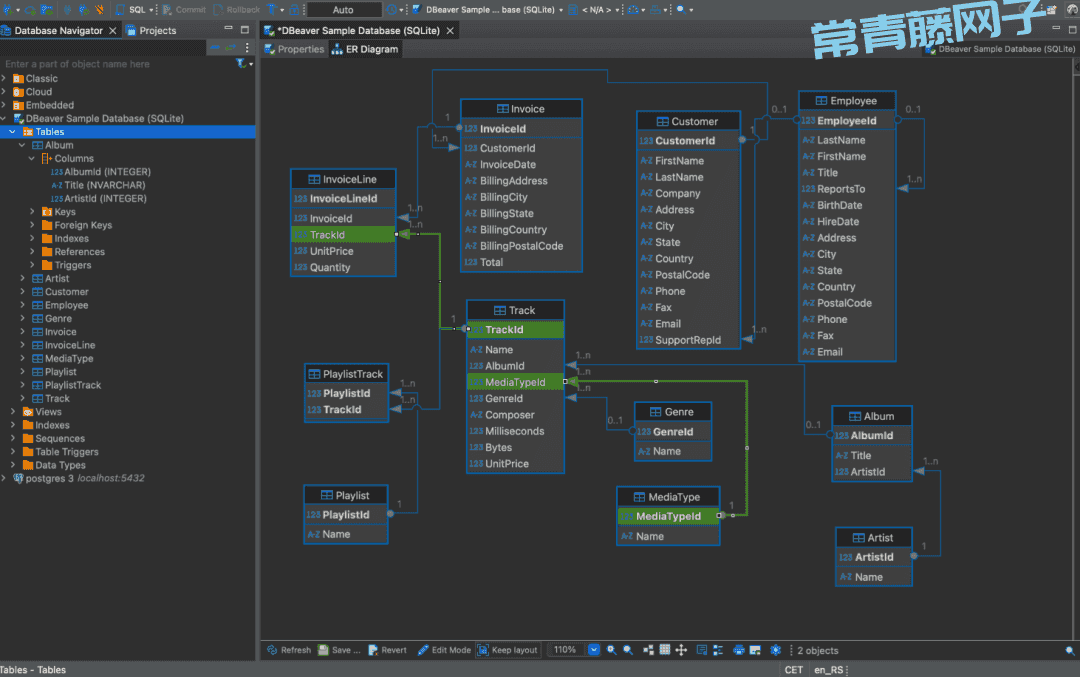Image resolution: width=1080 pixels, height=677 pixels.
Task: Close the Database Navigator view
Action: click(x=113, y=30)
